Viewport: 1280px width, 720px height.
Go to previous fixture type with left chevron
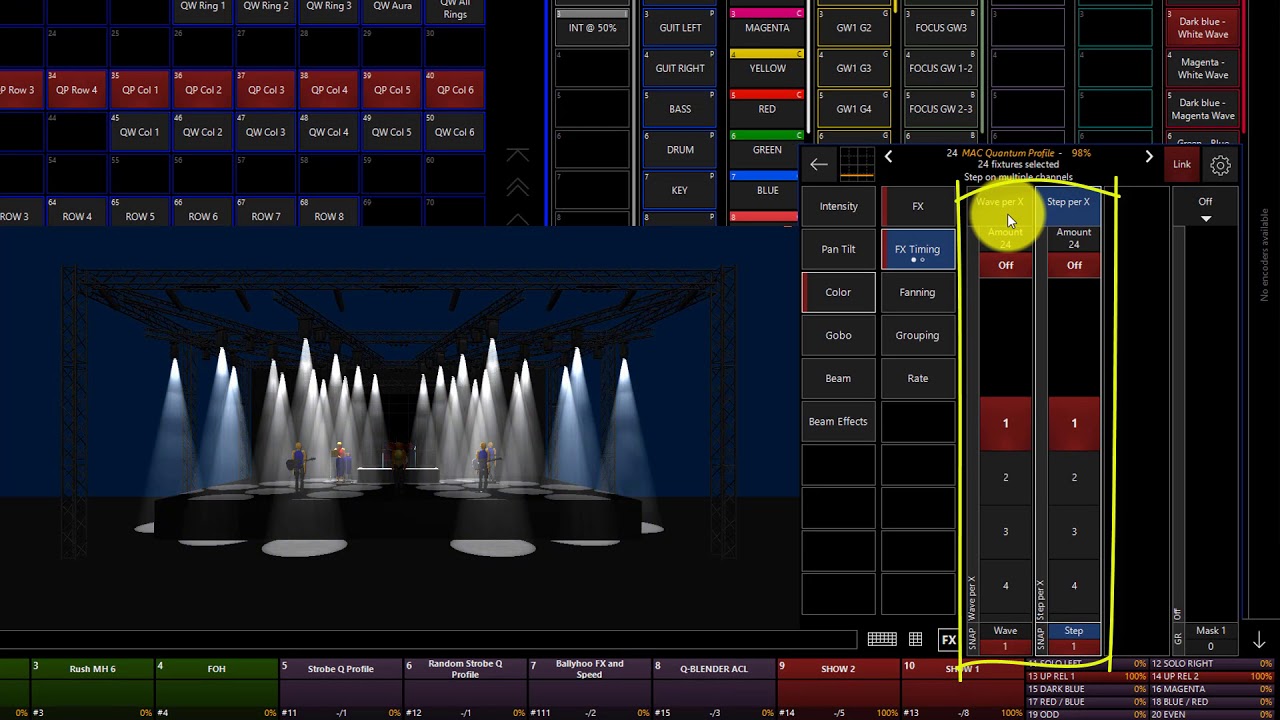[x=888, y=157]
